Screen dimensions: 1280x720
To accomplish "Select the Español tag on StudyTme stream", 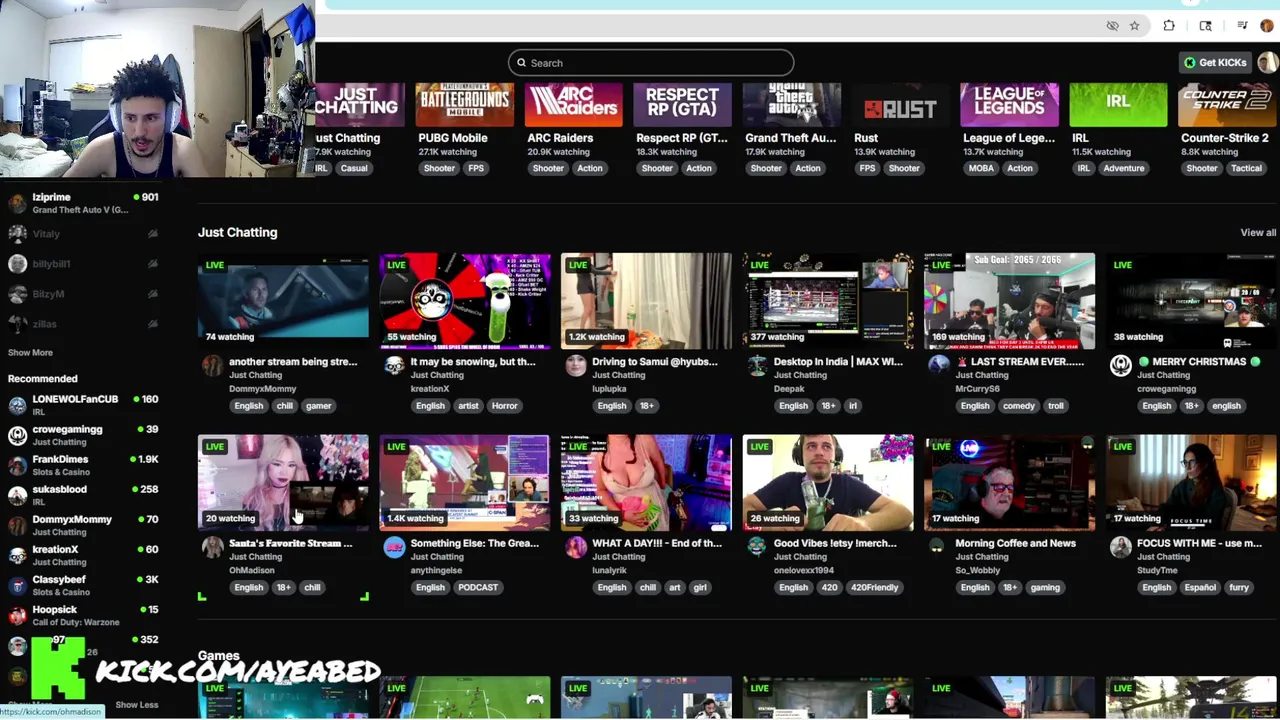I will (x=1200, y=588).
